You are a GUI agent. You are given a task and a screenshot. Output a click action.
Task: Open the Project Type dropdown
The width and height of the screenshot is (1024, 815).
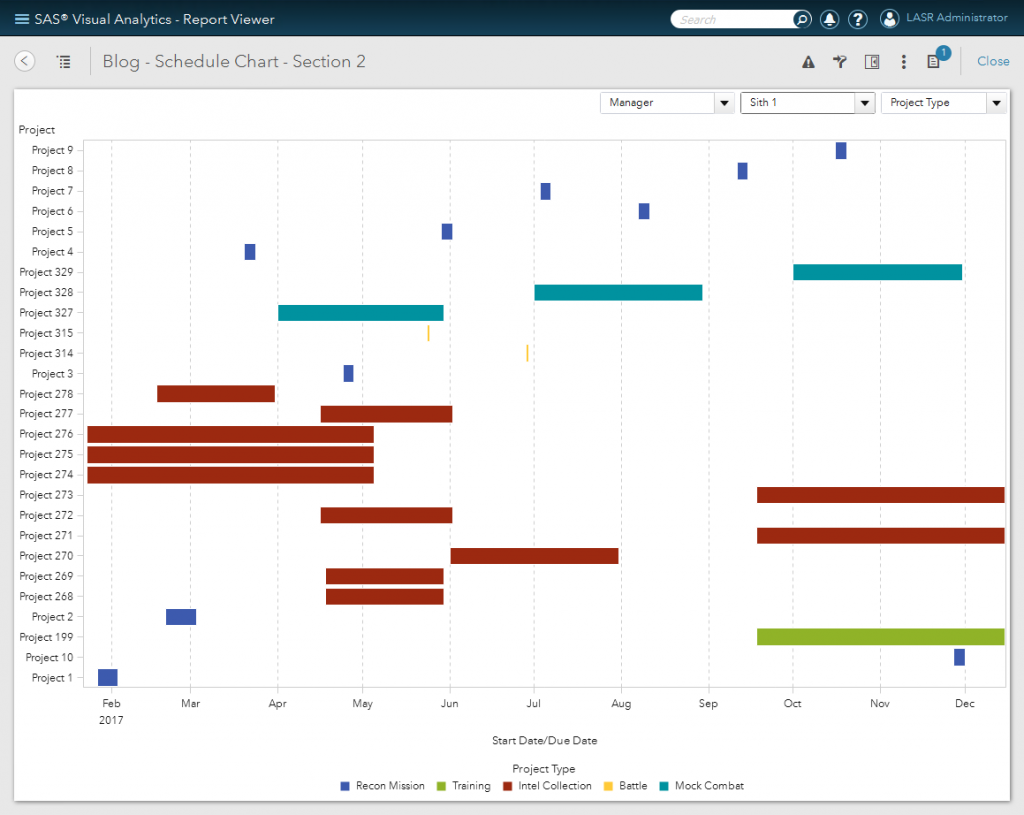[x=996, y=102]
